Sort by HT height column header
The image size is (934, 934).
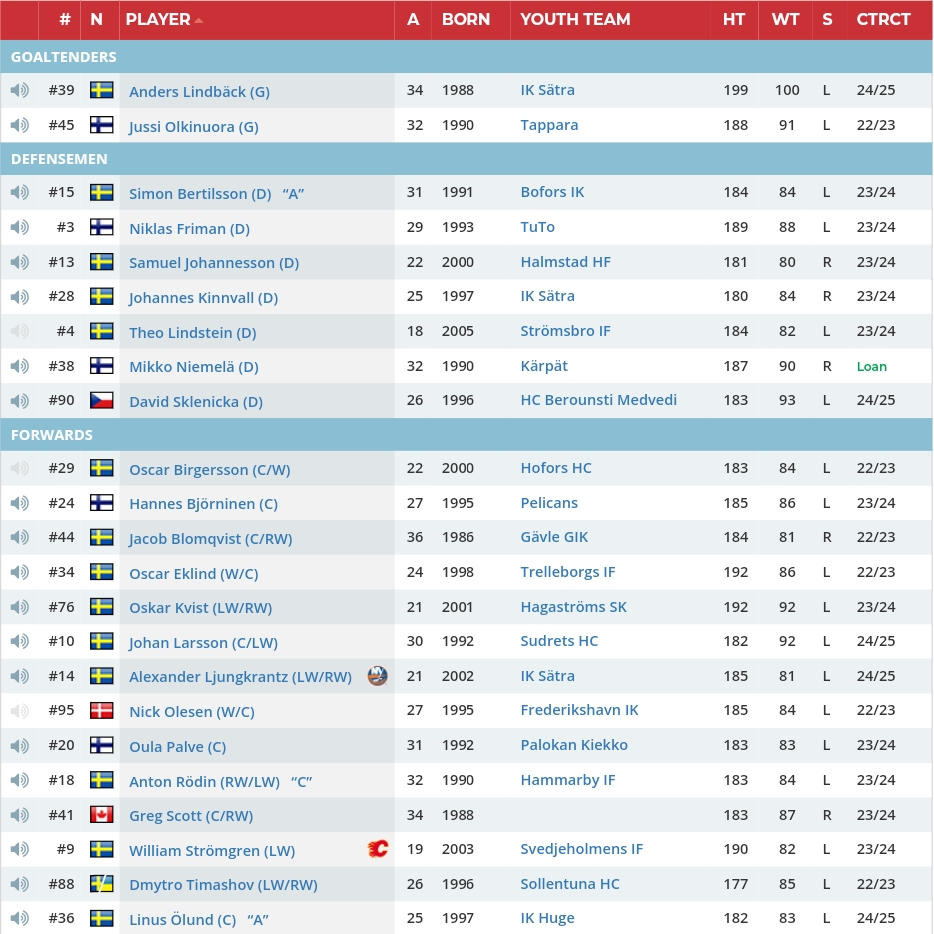pos(734,19)
